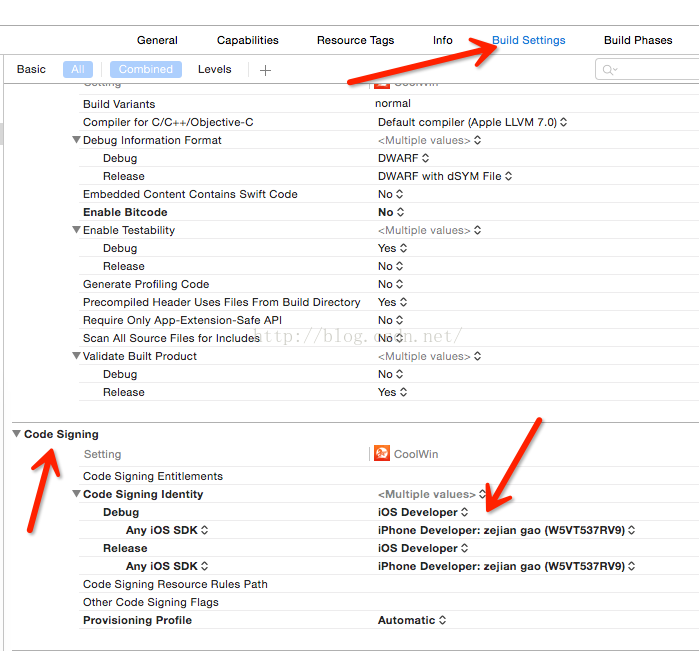This screenshot has width=699, height=651.
Task: Click the Setting column header in Code Signing
Action: pos(103,454)
